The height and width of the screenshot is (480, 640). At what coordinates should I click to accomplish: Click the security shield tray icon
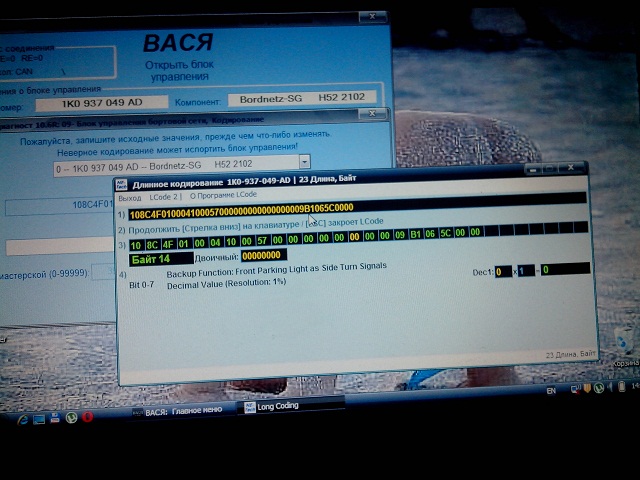point(587,388)
